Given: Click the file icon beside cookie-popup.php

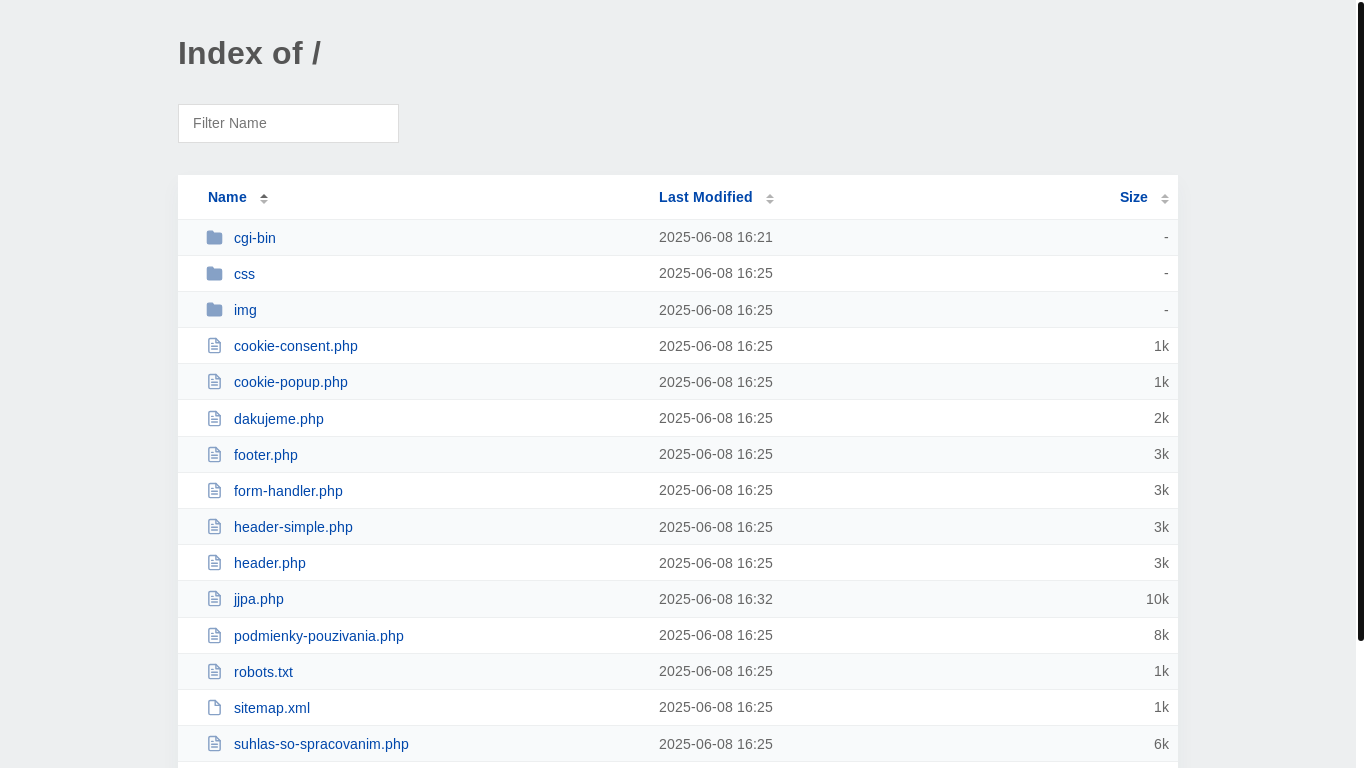Looking at the screenshot, I should [x=214, y=382].
